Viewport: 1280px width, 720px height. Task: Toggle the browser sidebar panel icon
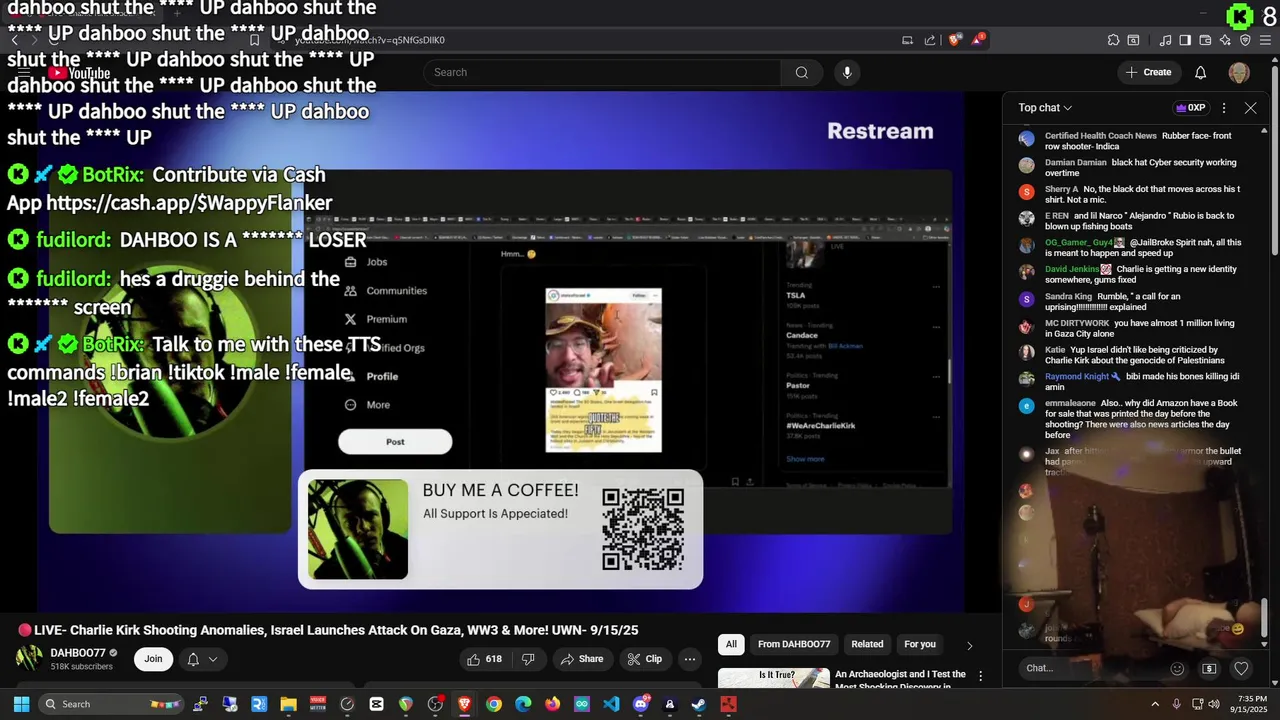(1185, 40)
